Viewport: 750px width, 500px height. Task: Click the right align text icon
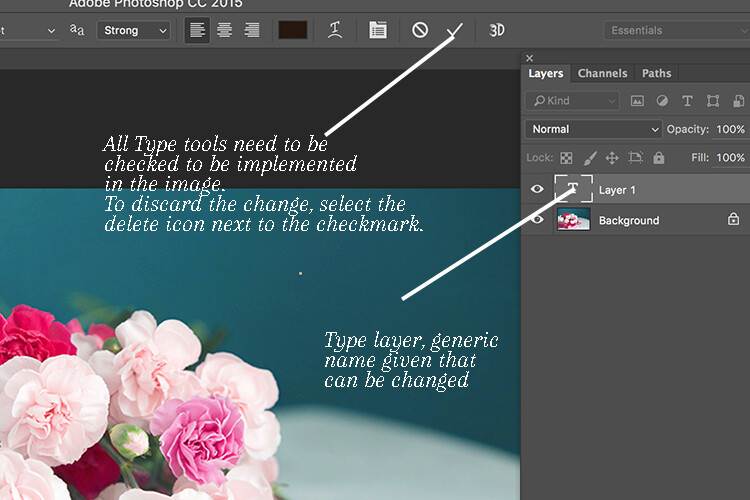tap(252, 30)
